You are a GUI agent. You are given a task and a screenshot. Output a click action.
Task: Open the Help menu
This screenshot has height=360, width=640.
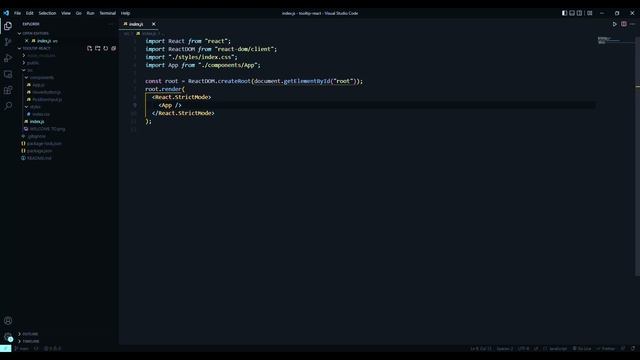(x=125, y=13)
